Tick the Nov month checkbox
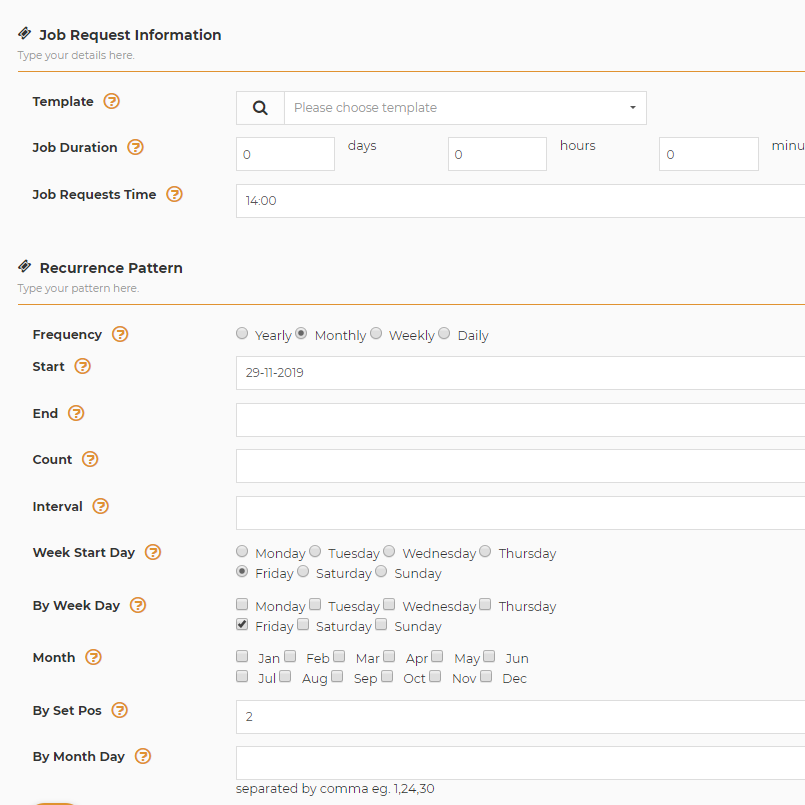This screenshot has height=805, width=805. [435, 676]
